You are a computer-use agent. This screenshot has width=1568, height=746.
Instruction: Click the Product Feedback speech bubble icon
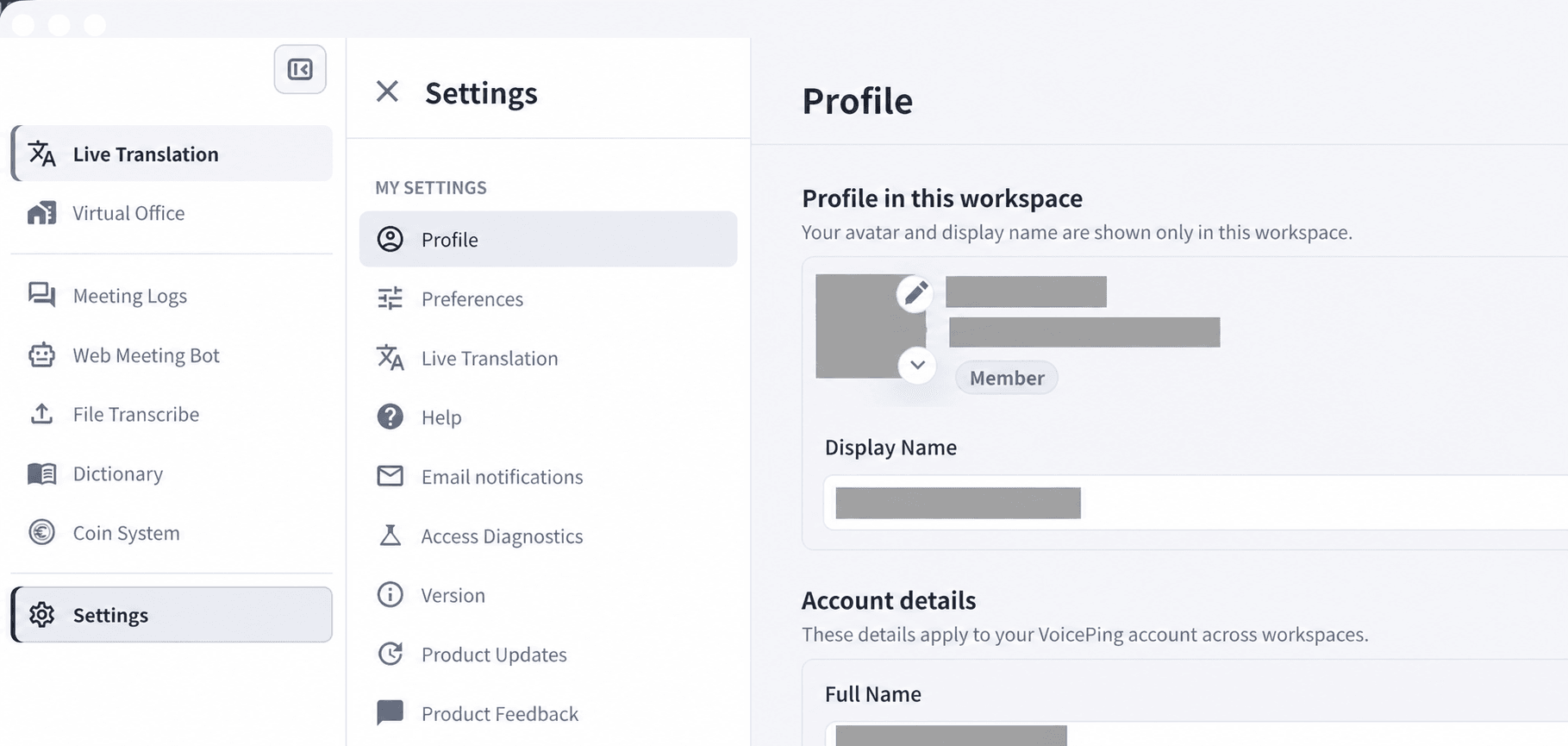390,712
